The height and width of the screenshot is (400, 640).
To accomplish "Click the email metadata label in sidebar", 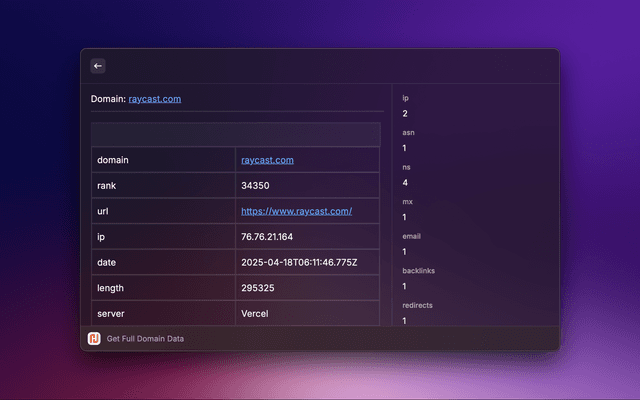I will click(411, 236).
